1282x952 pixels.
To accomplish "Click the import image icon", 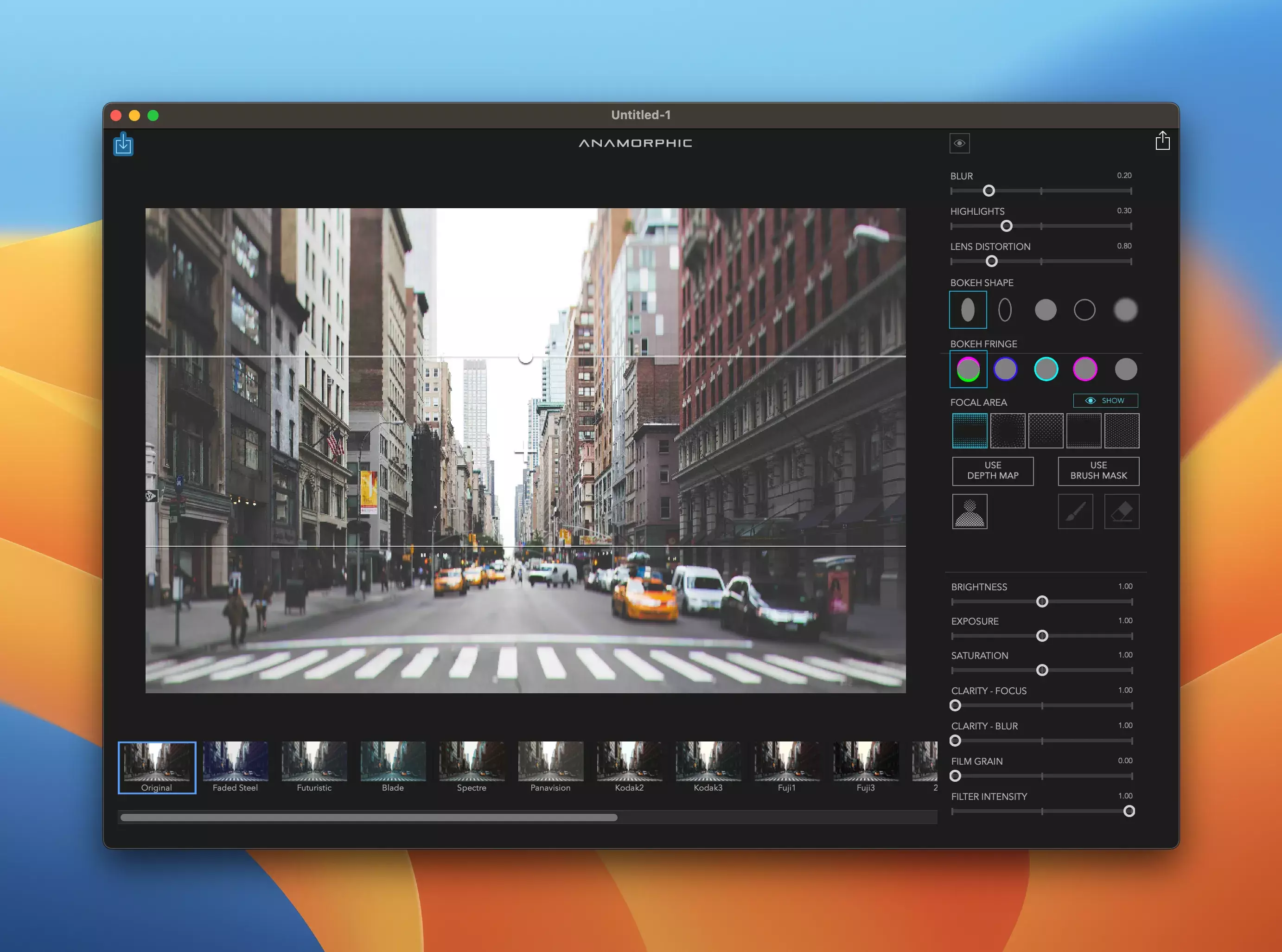I will [123, 144].
